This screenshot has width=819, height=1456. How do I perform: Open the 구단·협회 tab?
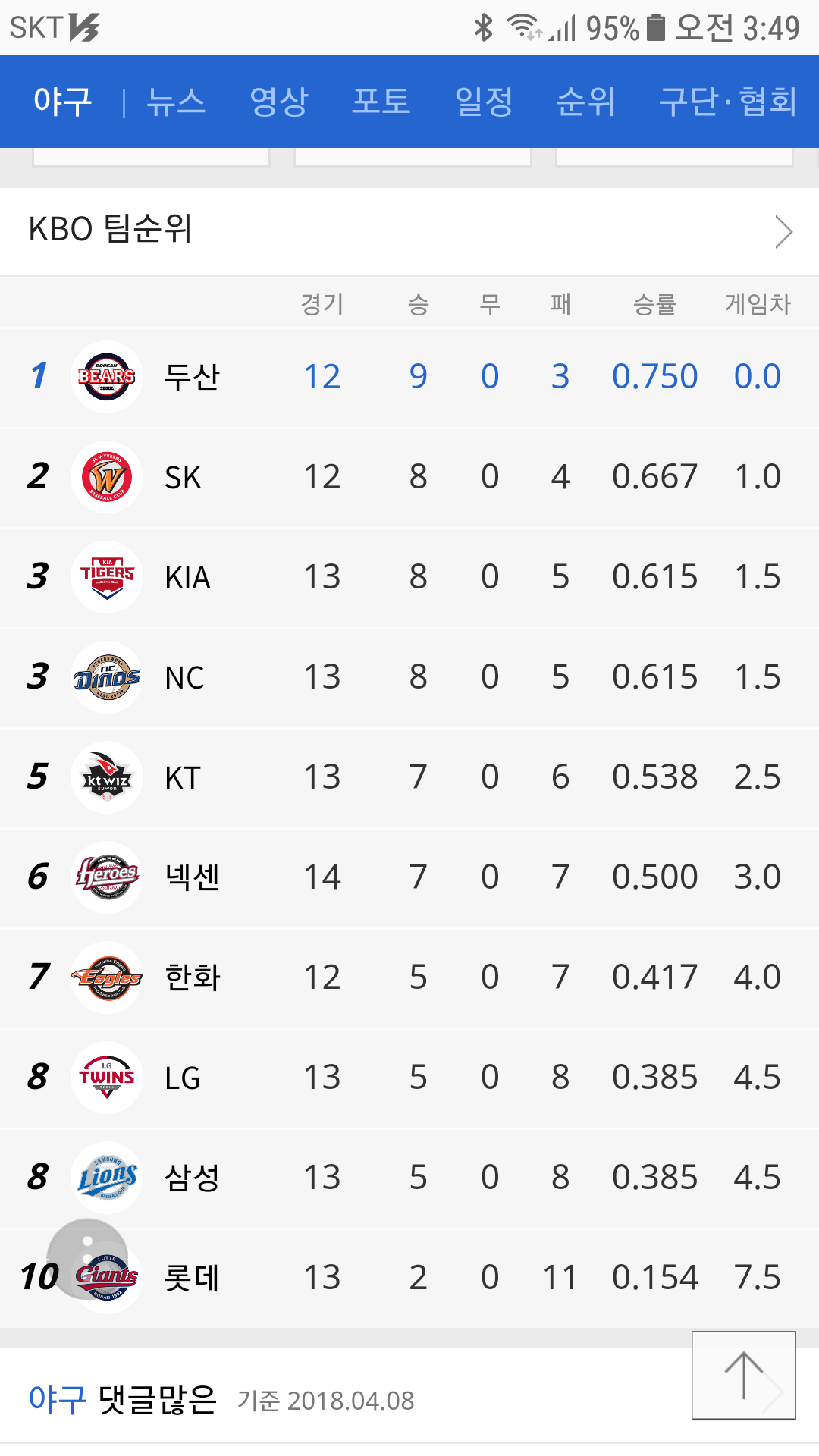pos(728,102)
